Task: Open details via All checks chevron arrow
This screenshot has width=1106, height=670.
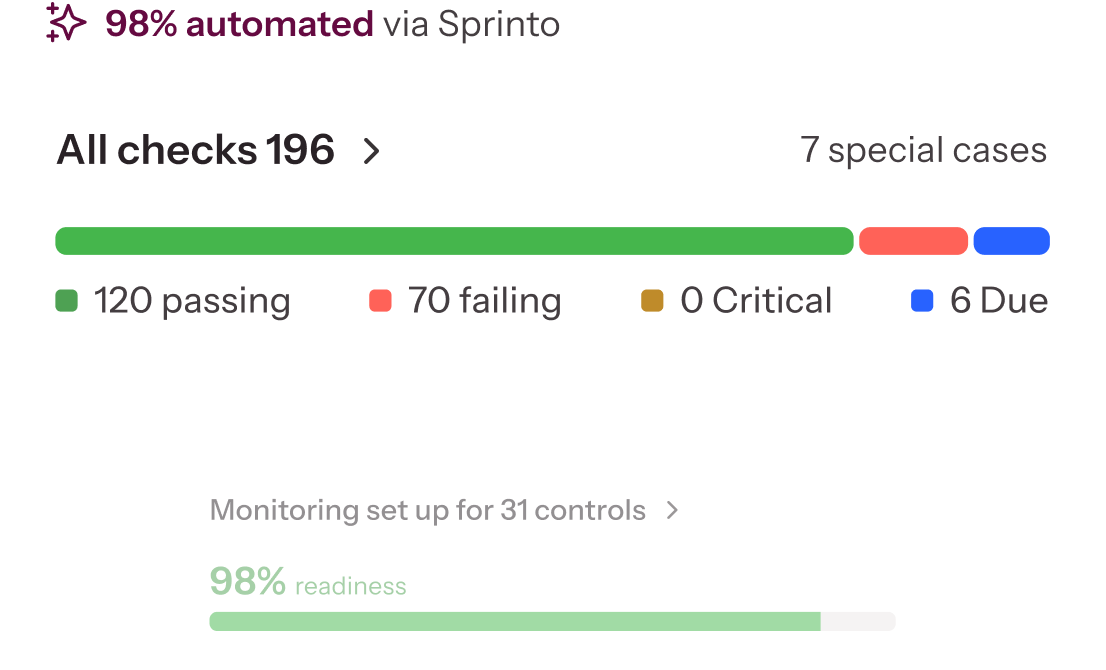Action: [x=372, y=152]
